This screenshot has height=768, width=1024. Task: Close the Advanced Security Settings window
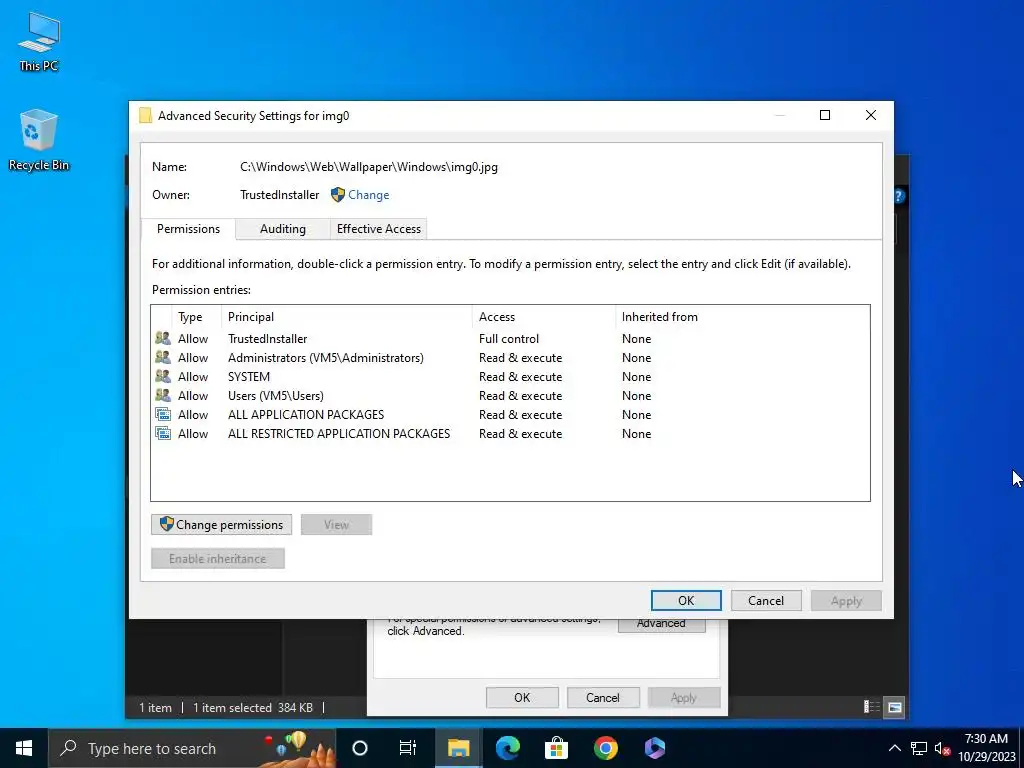(x=871, y=115)
